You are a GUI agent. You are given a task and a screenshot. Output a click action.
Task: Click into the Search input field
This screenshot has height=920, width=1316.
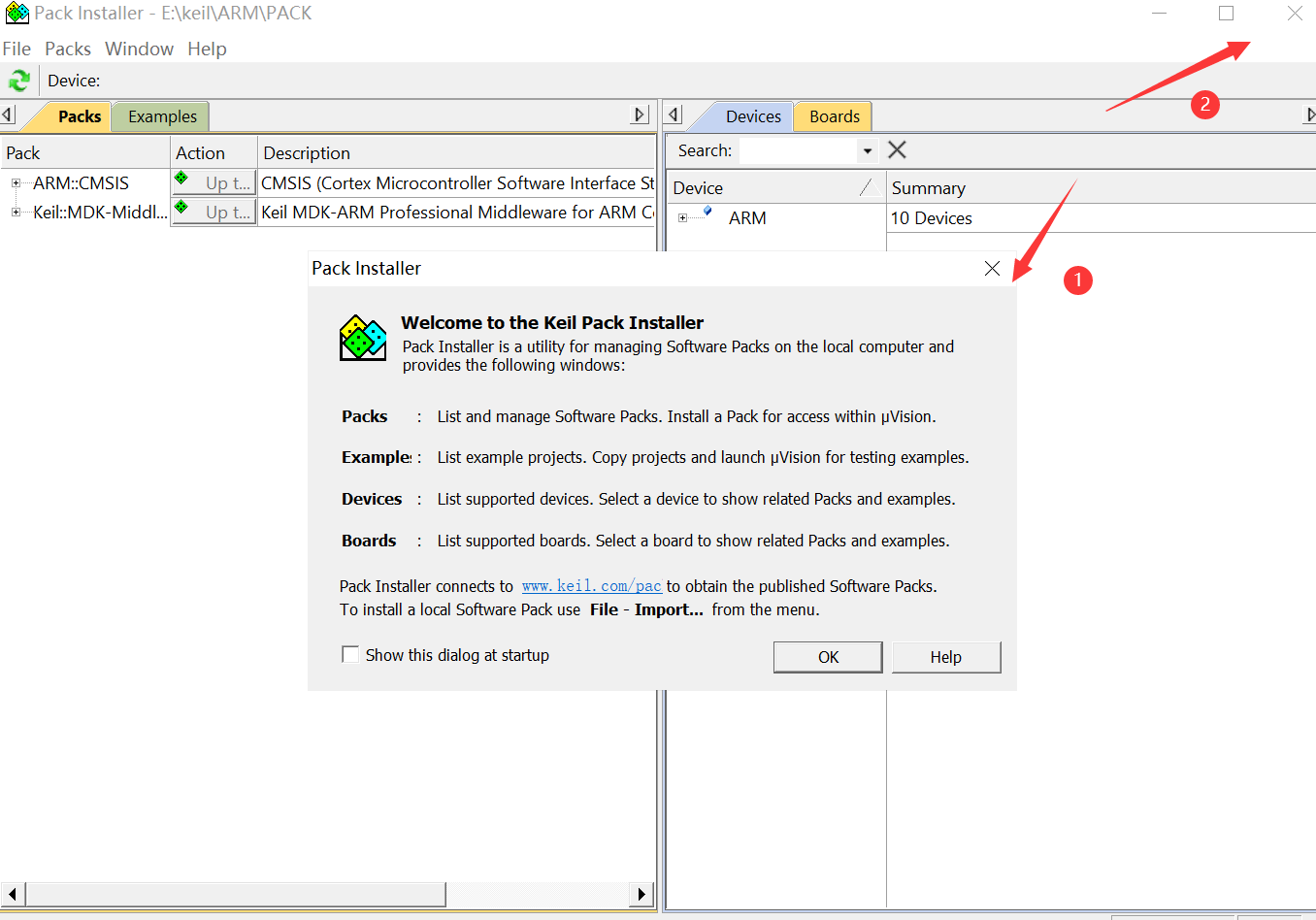[798, 150]
